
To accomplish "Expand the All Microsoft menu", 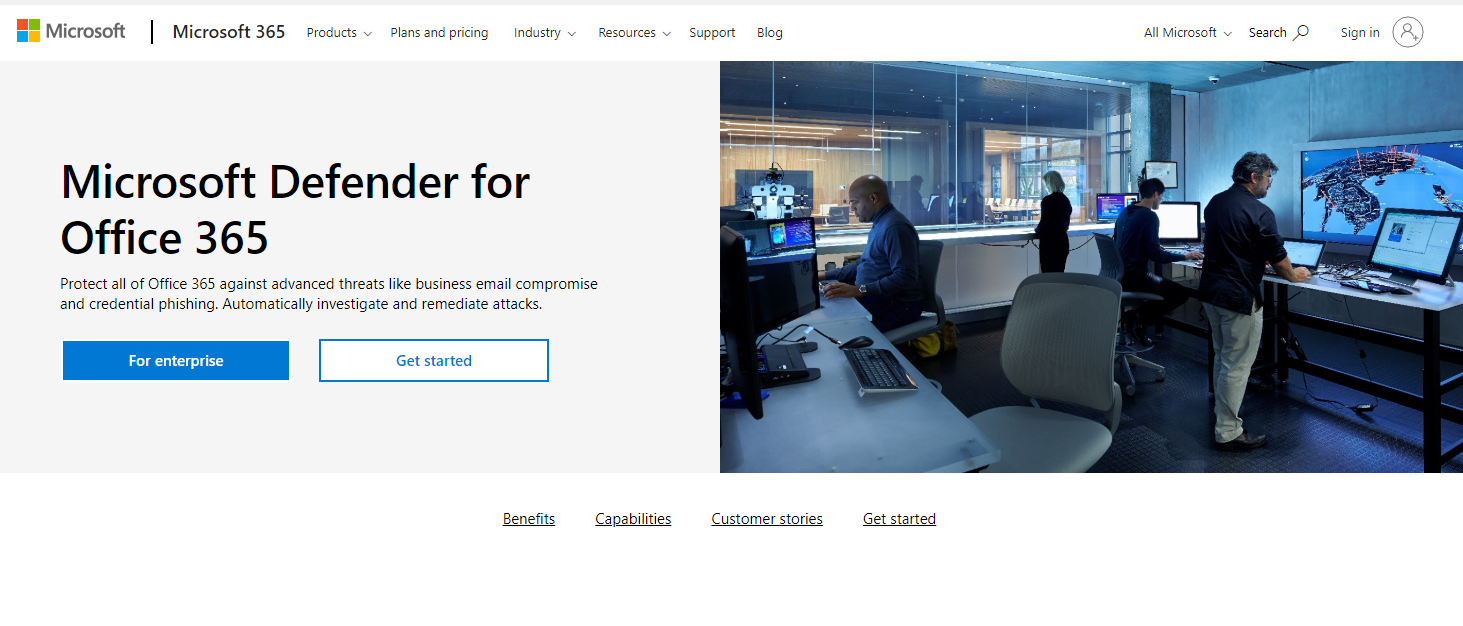I will pos(1188,33).
